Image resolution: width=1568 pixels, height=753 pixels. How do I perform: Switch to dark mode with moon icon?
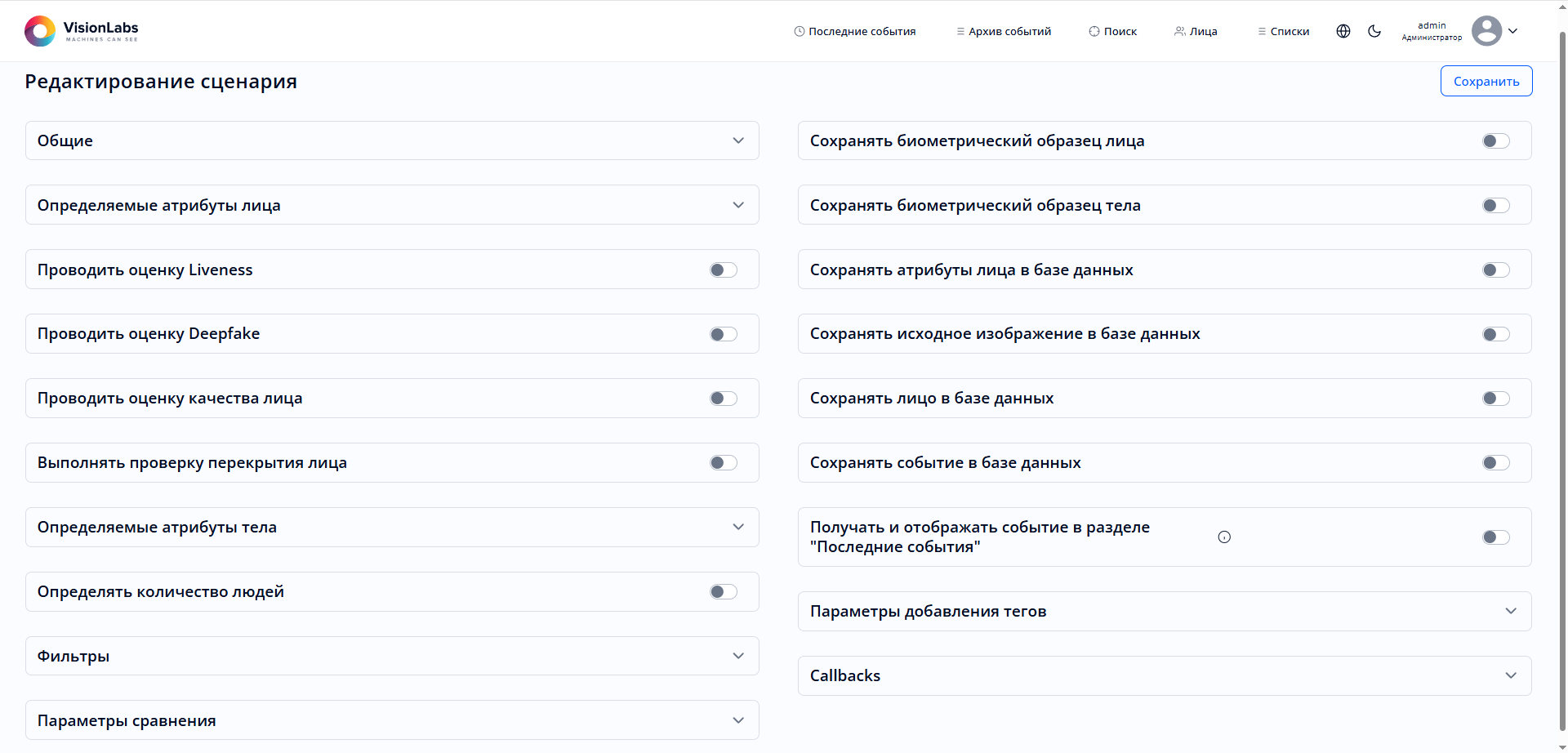1374,31
